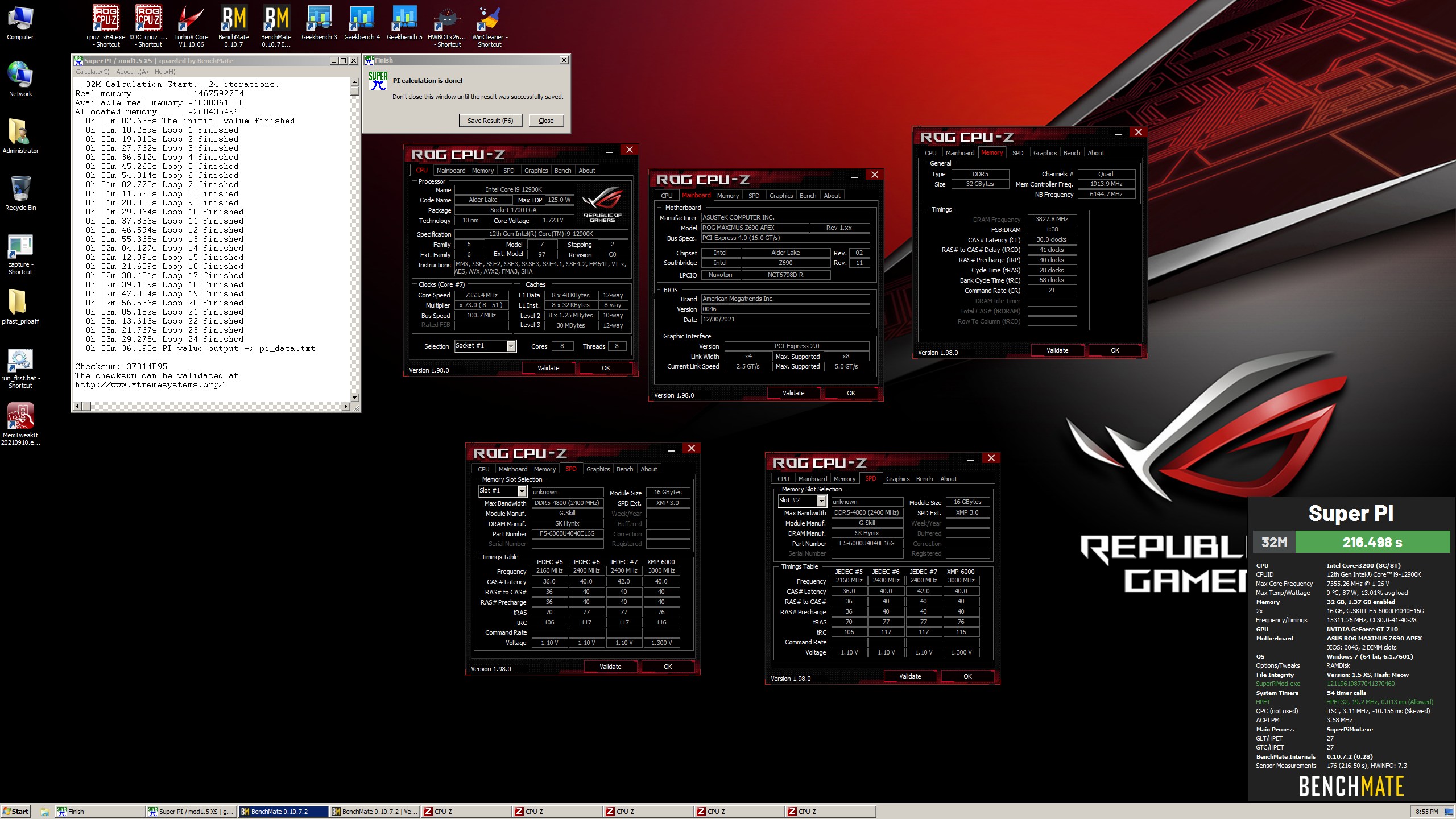The image size is (1456, 819).
Task: Switch to BenchMate 0.10.7.2 taskbar entry
Action: [x=283, y=812]
